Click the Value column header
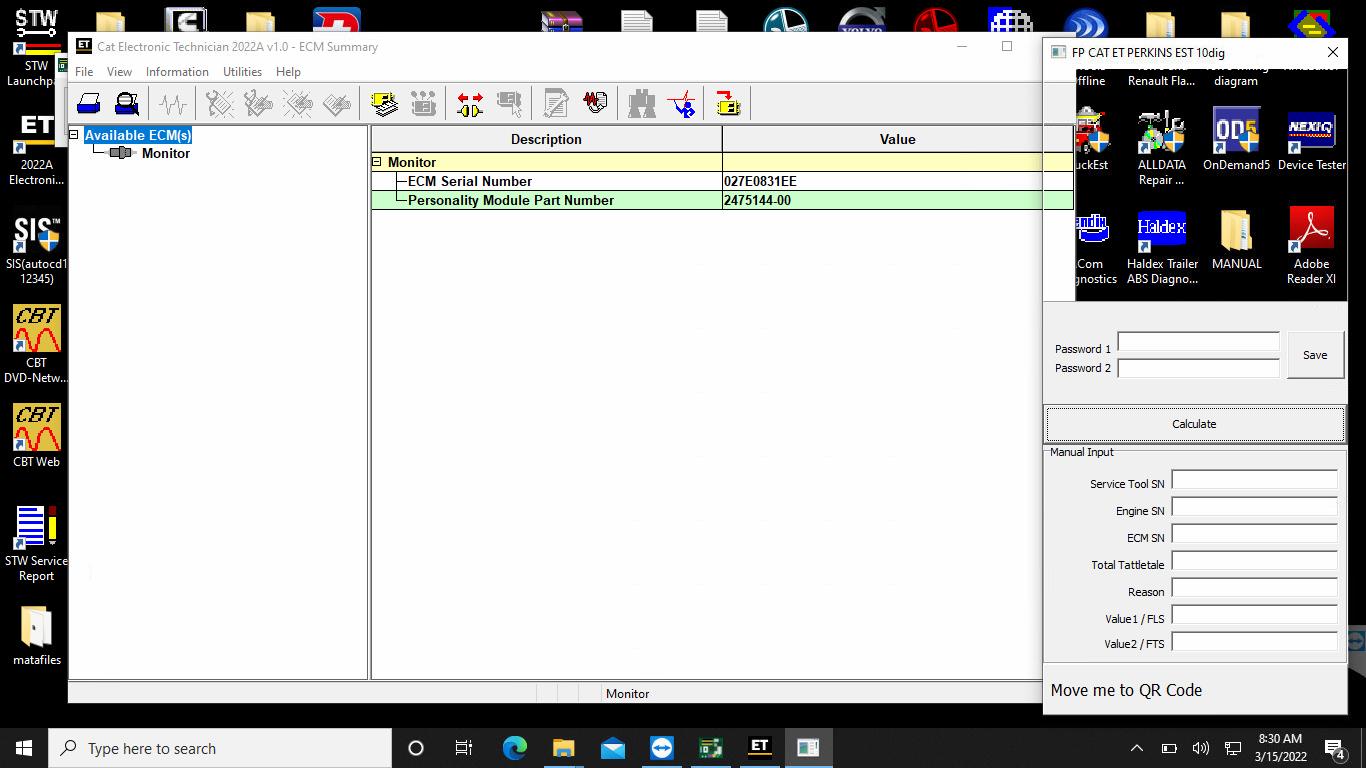Image resolution: width=1366 pixels, height=768 pixels. point(897,139)
